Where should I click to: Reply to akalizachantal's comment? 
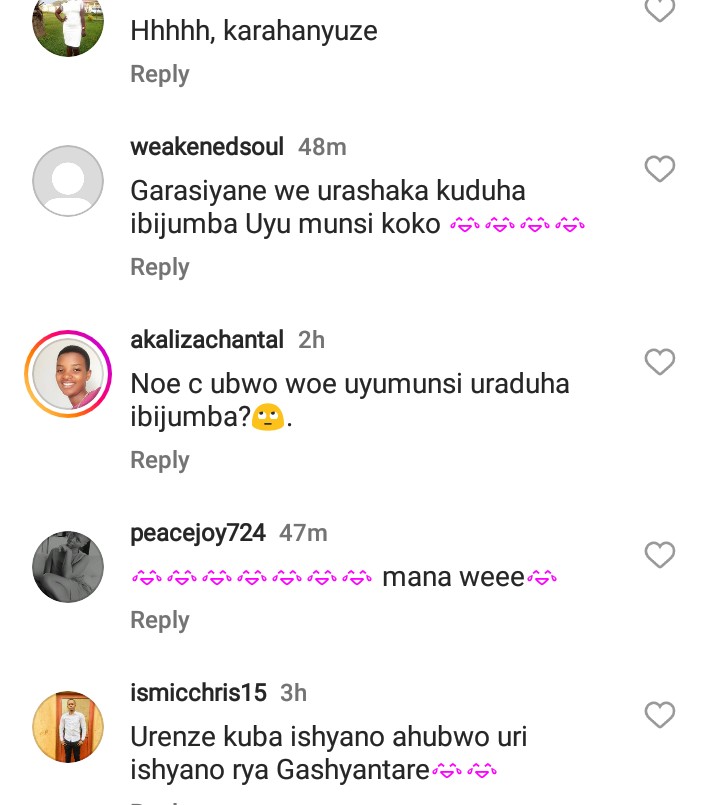(160, 460)
